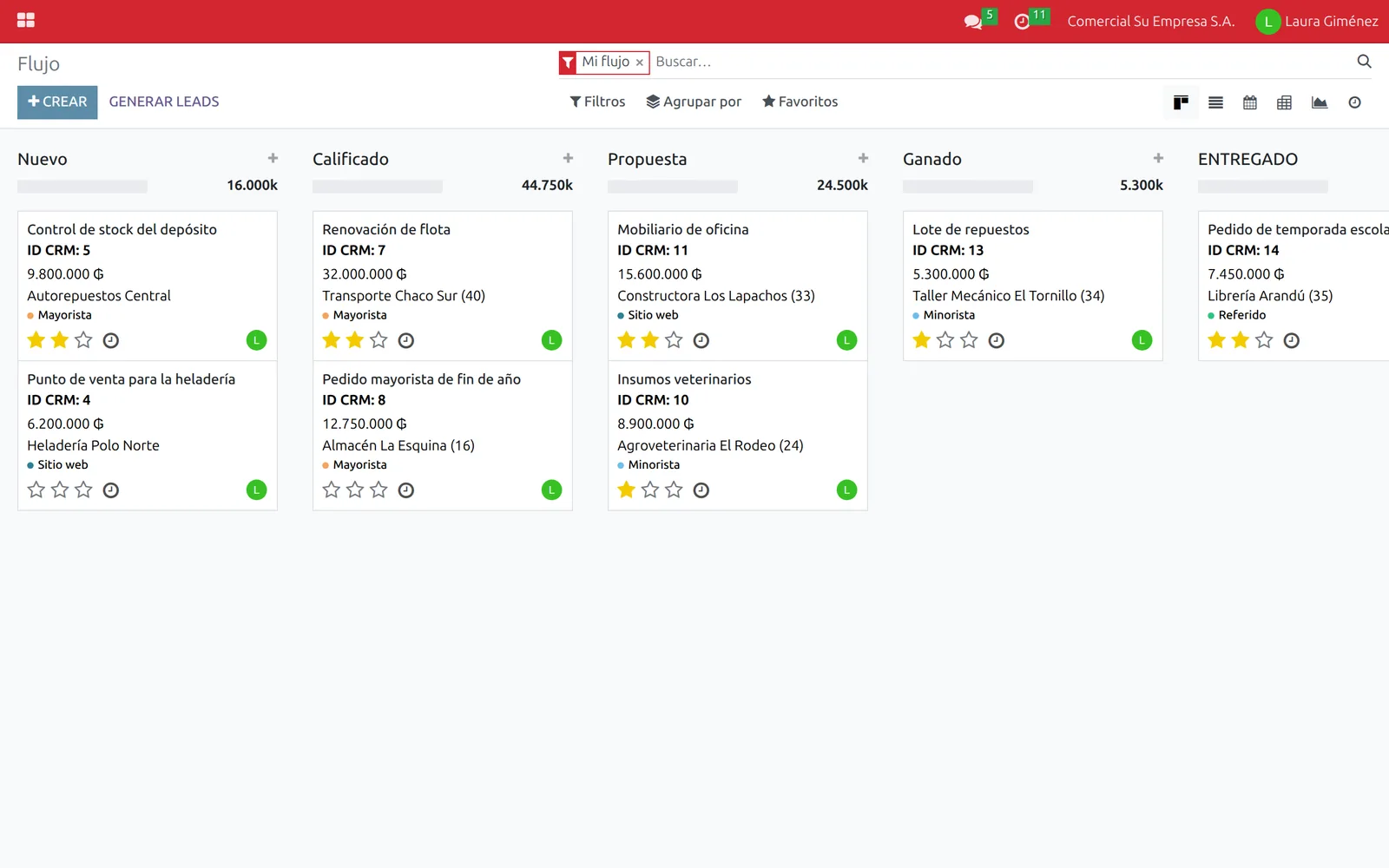Switch to Kanban view

coord(1181,102)
